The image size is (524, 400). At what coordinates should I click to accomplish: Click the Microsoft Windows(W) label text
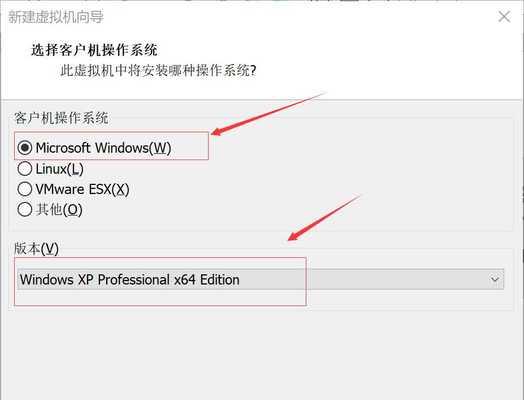click(103, 148)
